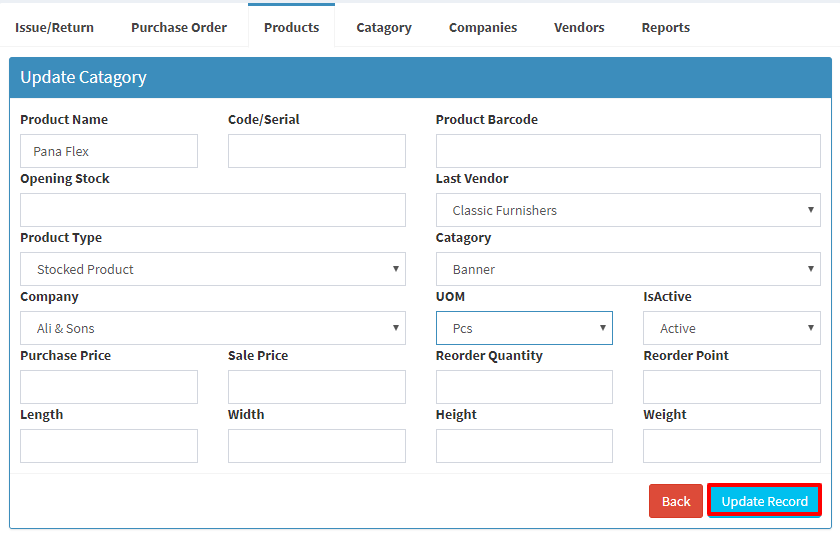Open the Companies tab
Screen dimensions: 840x535
483,27
